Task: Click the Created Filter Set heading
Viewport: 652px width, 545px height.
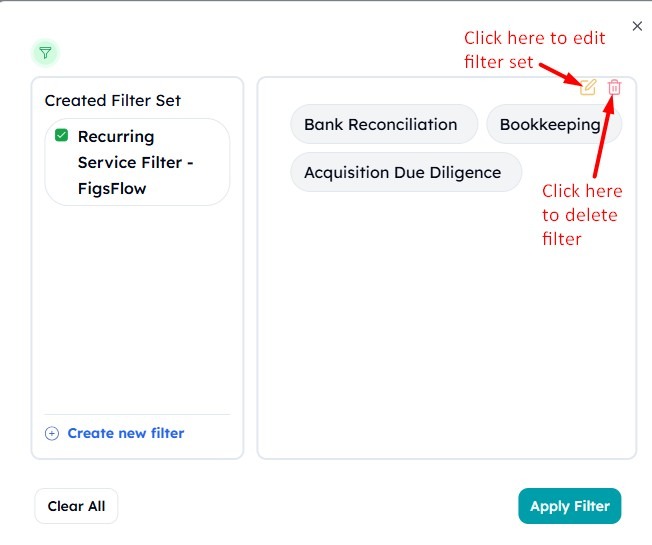Action: (x=113, y=101)
